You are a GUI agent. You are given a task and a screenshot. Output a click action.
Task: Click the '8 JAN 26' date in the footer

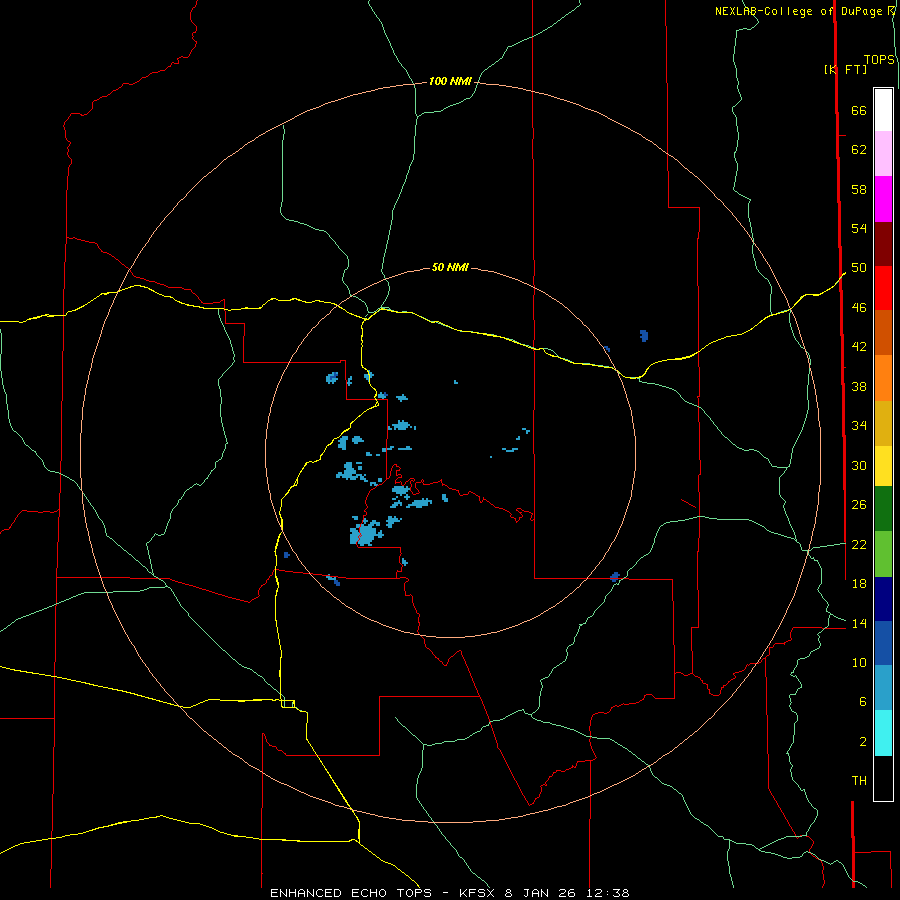pyautogui.click(x=540, y=893)
